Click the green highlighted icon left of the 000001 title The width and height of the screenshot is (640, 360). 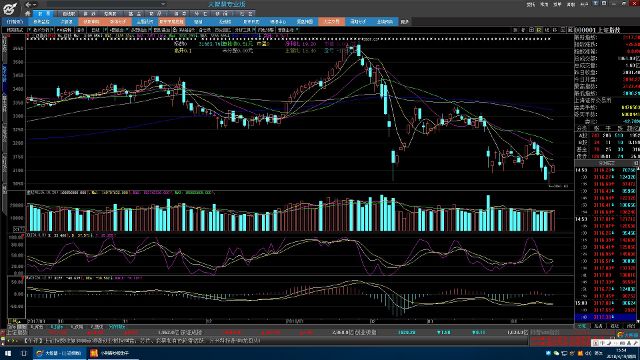coord(539,30)
